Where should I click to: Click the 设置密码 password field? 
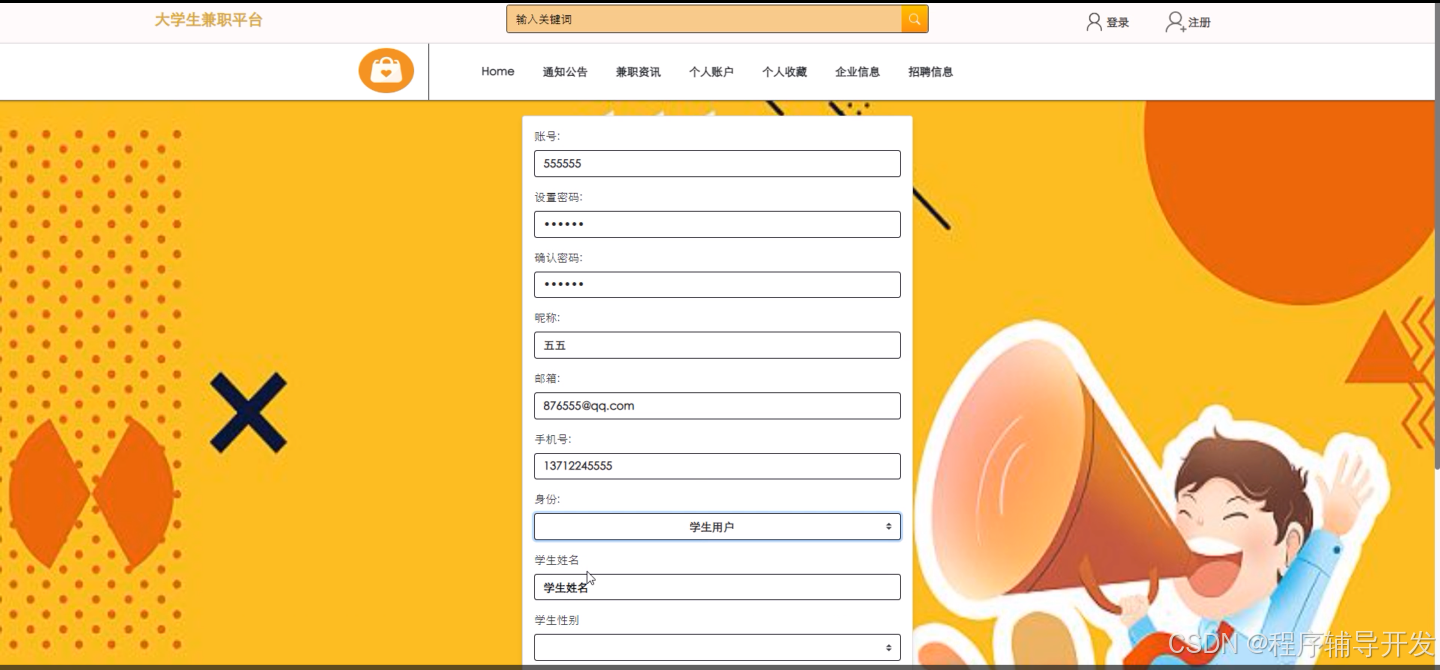click(x=717, y=224)
